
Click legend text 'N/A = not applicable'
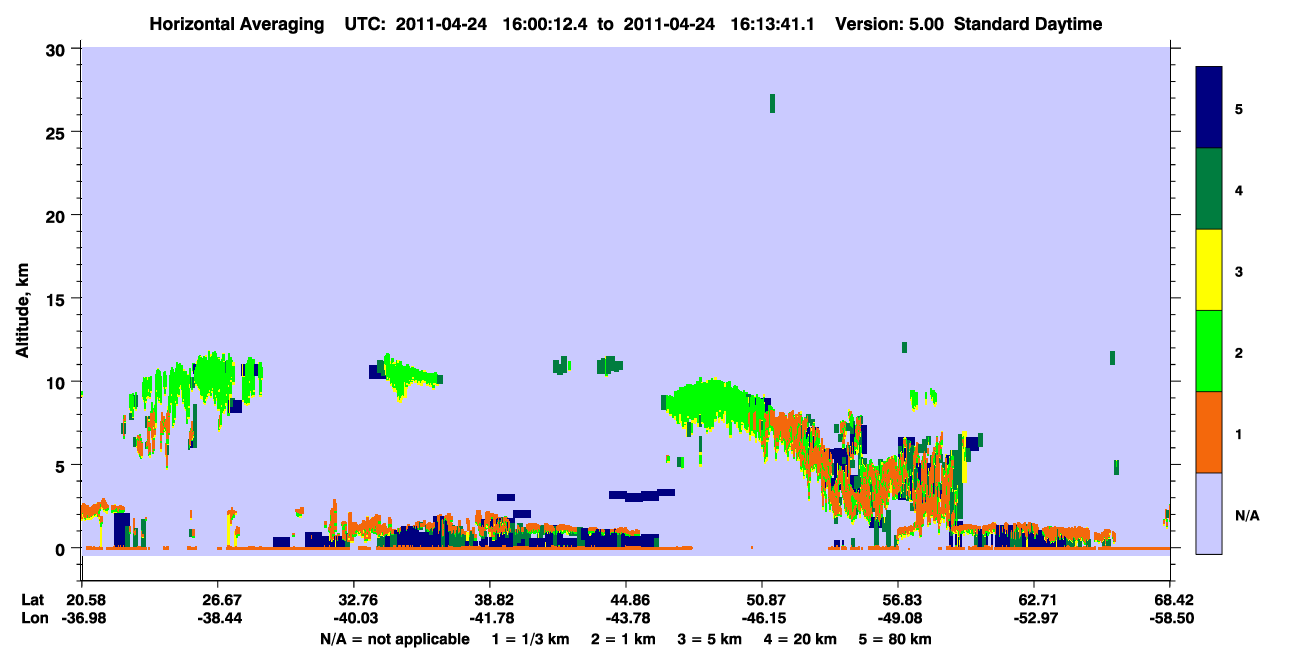coord(395,639)
